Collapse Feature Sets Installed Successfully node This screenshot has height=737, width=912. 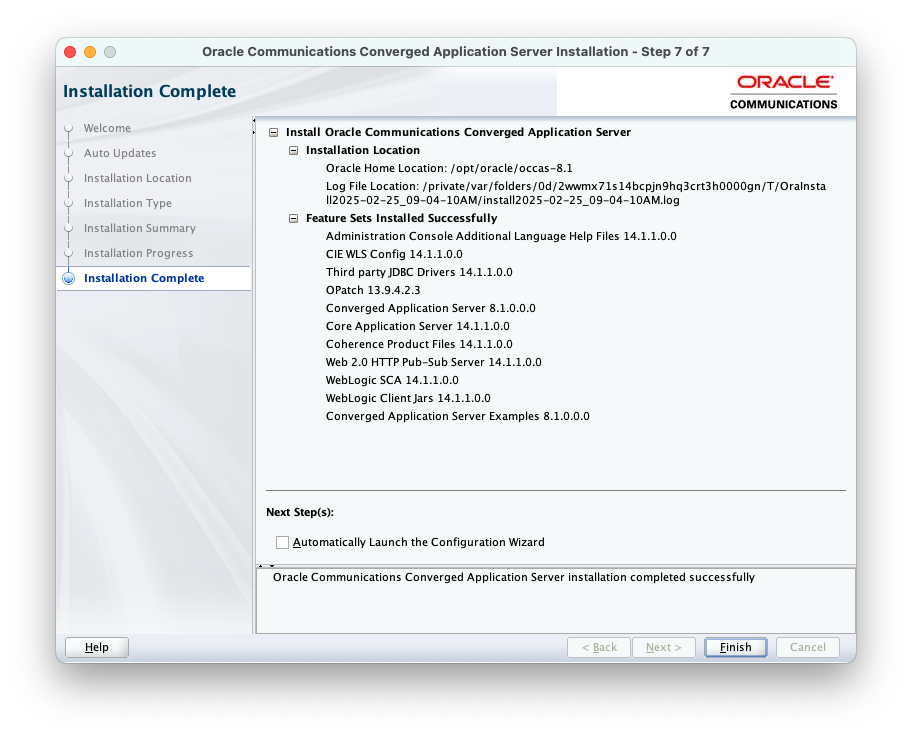pyautogui.click(x=294, y=219)
